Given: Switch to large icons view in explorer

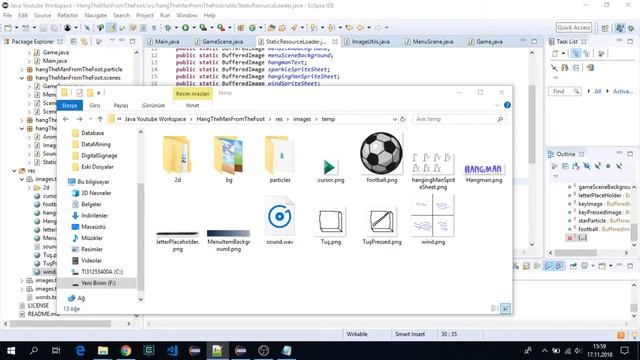Looking at the screenshot, I should 505,309.
